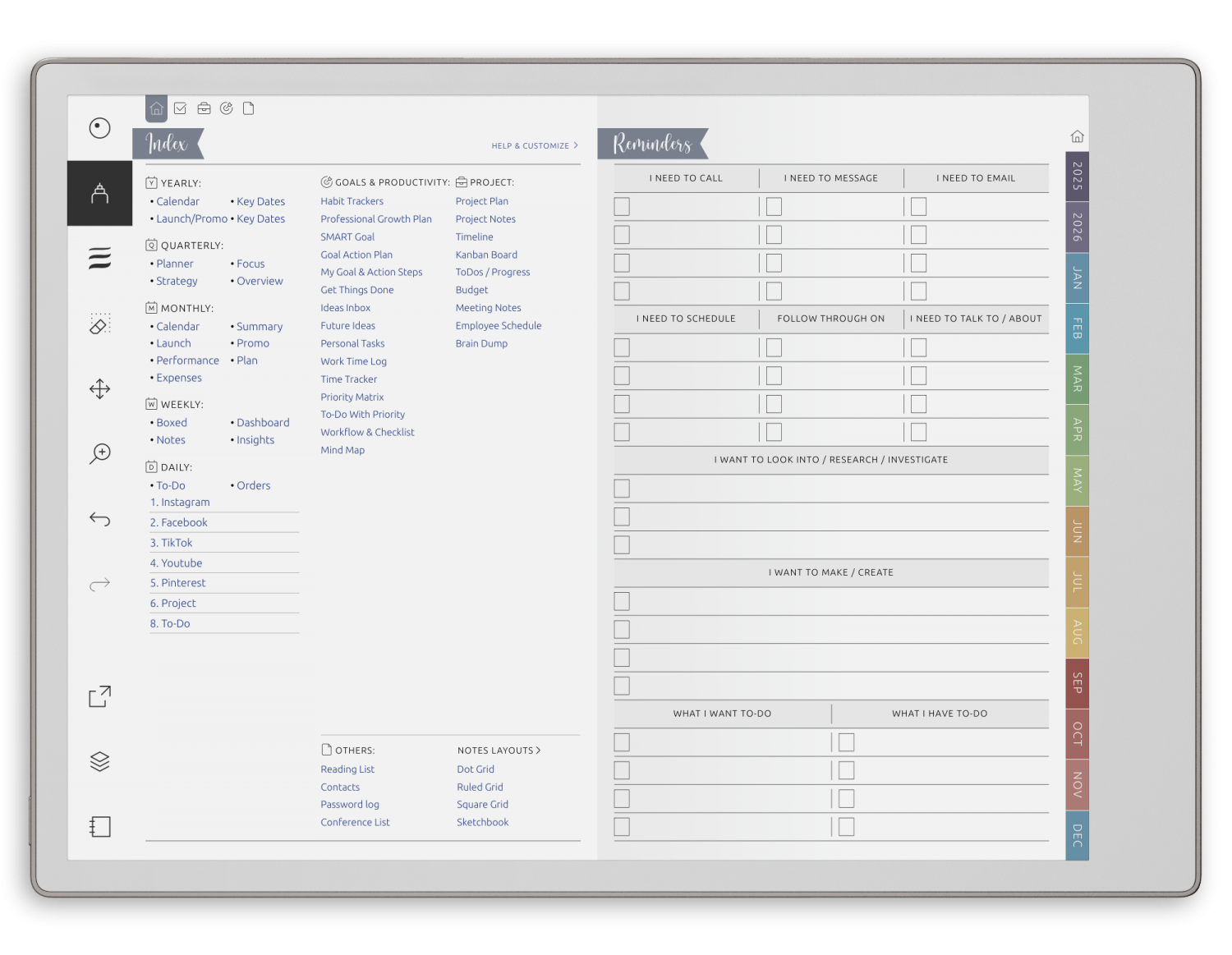Image resolution: width=1232 pixels, height=955 pixels.
Task: Open Launch/Promo yearly link
Action: click(x=191, y=218)
